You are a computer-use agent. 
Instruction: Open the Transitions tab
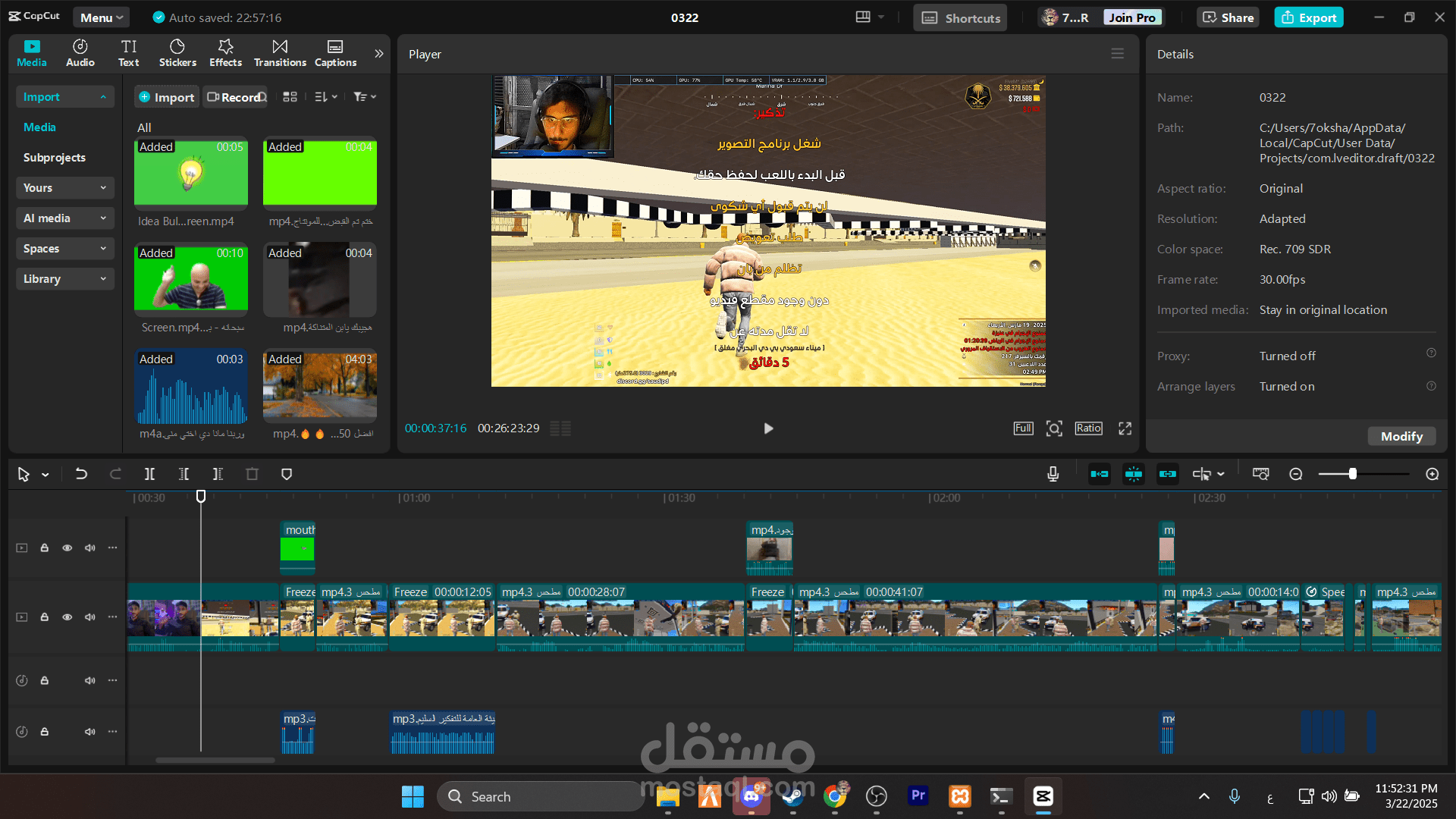point(280,53)
